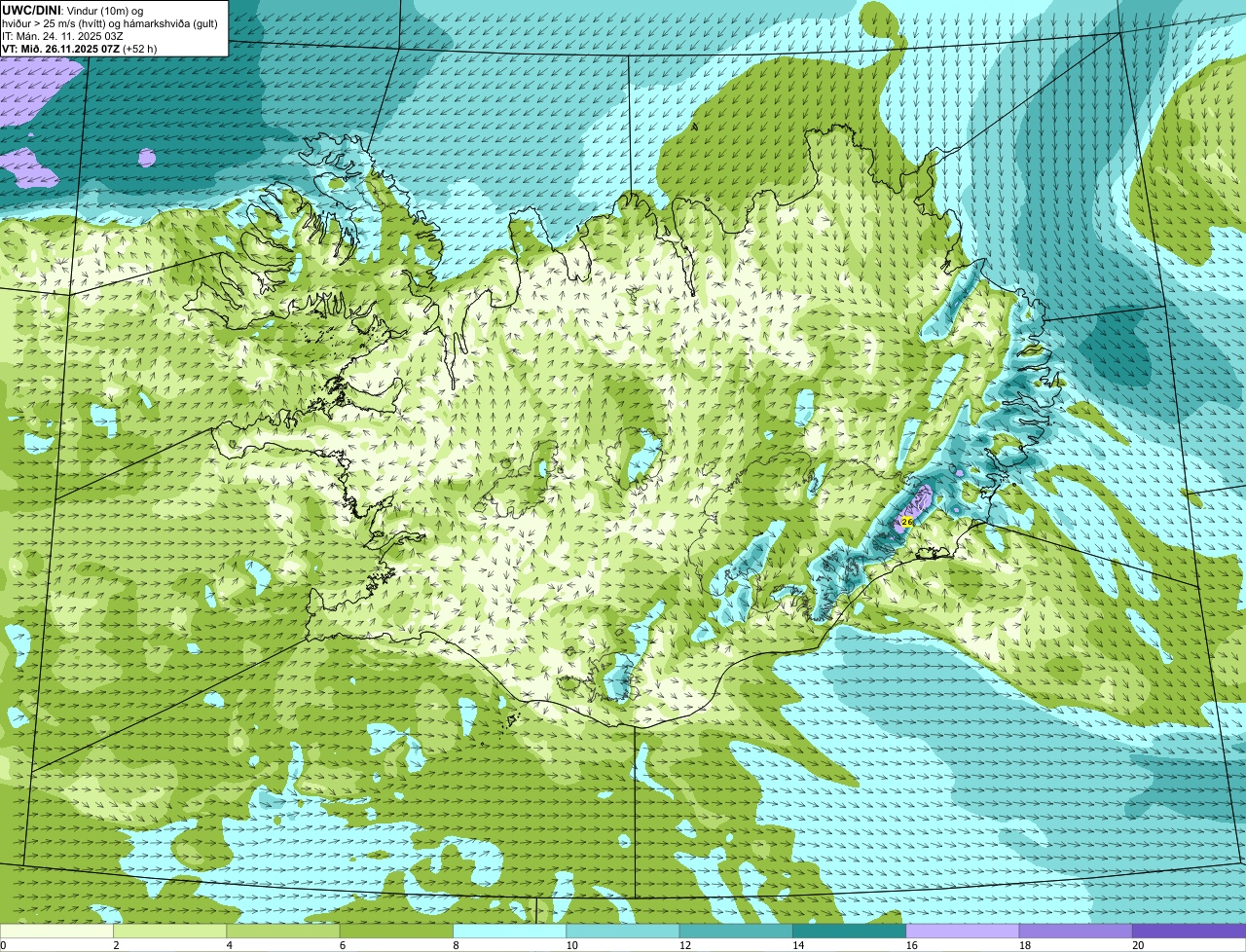Select the 12–14 m/s teal legend swatch

pyautogui.click(x=736, y=931)
